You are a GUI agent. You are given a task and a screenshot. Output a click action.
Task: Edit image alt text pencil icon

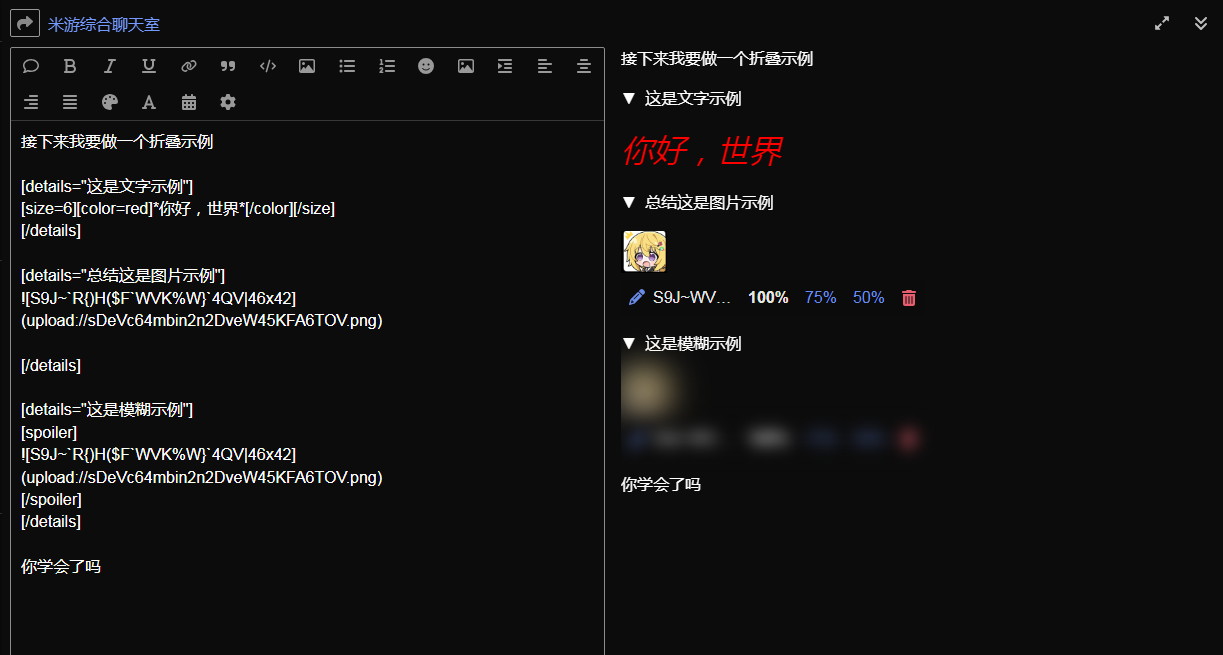click(636, 298)
